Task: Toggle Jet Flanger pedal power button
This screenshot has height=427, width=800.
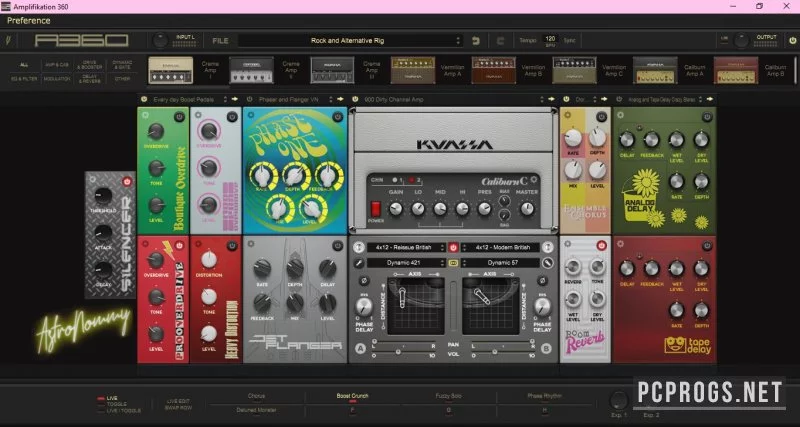Action: (x=338, y=245)
